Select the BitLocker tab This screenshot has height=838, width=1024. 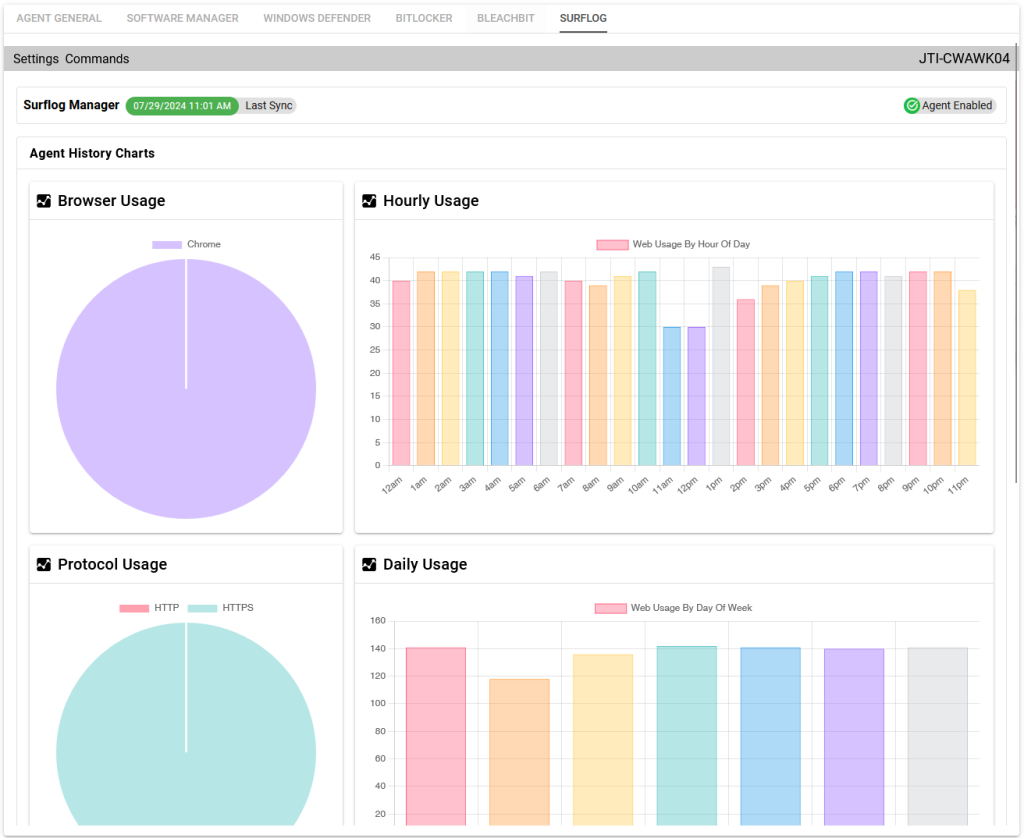(x=423, y=18)
